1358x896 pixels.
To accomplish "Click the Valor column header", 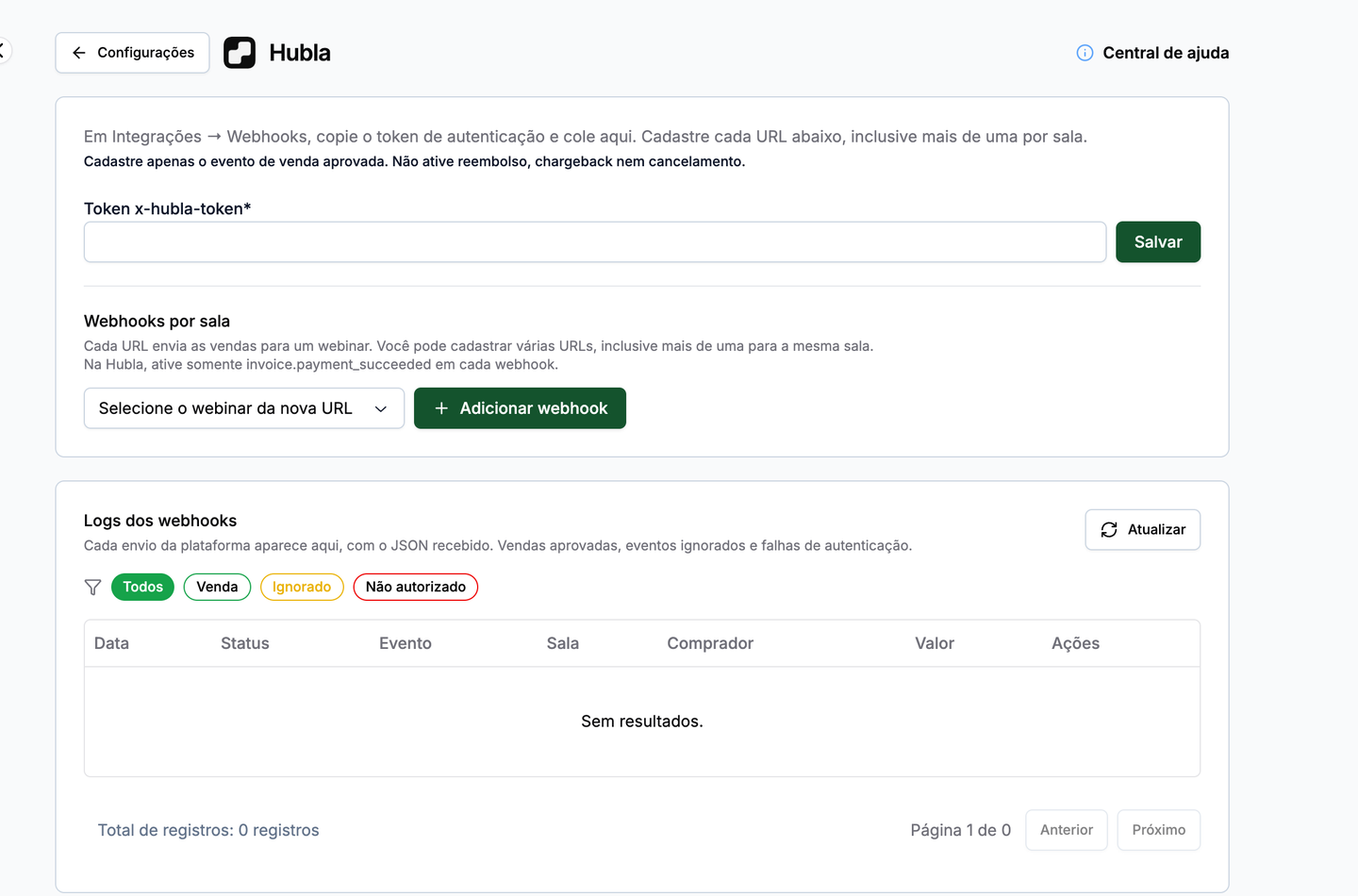I will click(935, 643).
